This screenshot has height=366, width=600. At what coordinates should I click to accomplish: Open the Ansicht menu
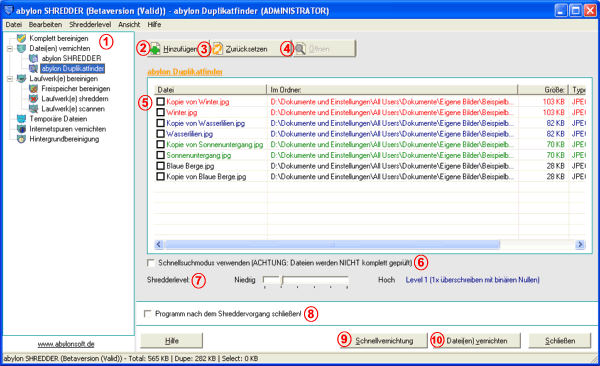point(129,25)
